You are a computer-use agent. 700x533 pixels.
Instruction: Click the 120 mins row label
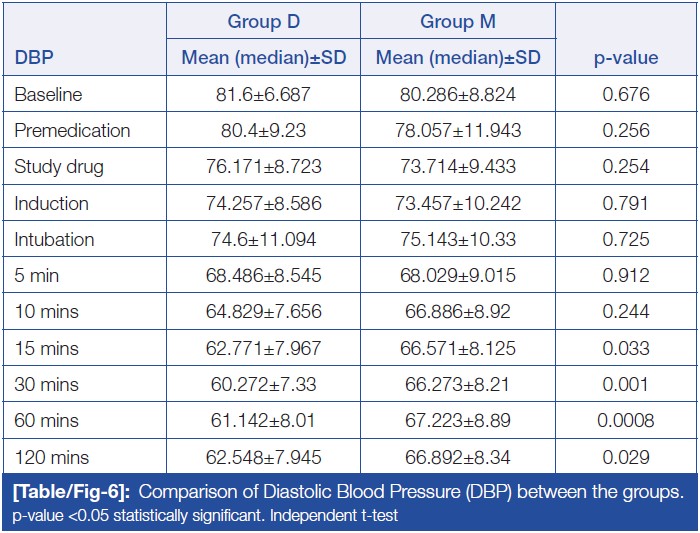(x=51, y=457)
